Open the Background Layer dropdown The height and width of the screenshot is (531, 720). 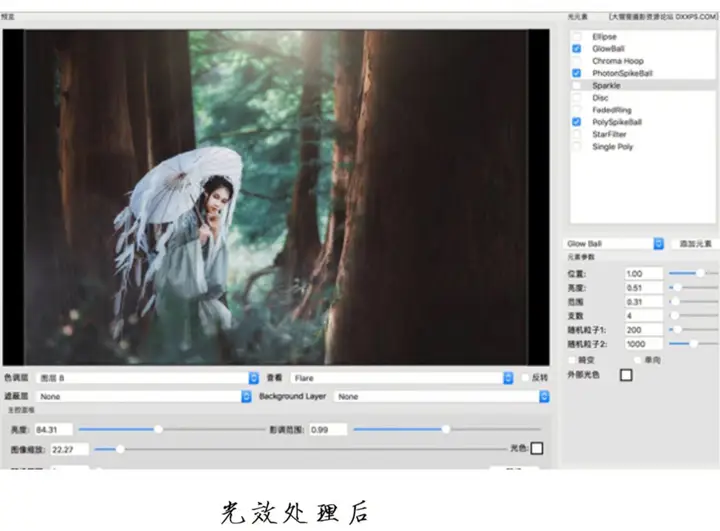(441, 397)
